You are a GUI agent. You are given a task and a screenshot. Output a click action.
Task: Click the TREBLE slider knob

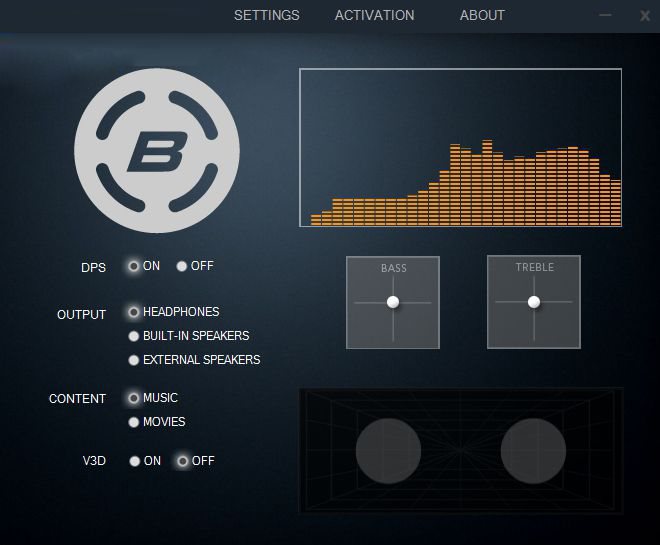coord(534,302)
